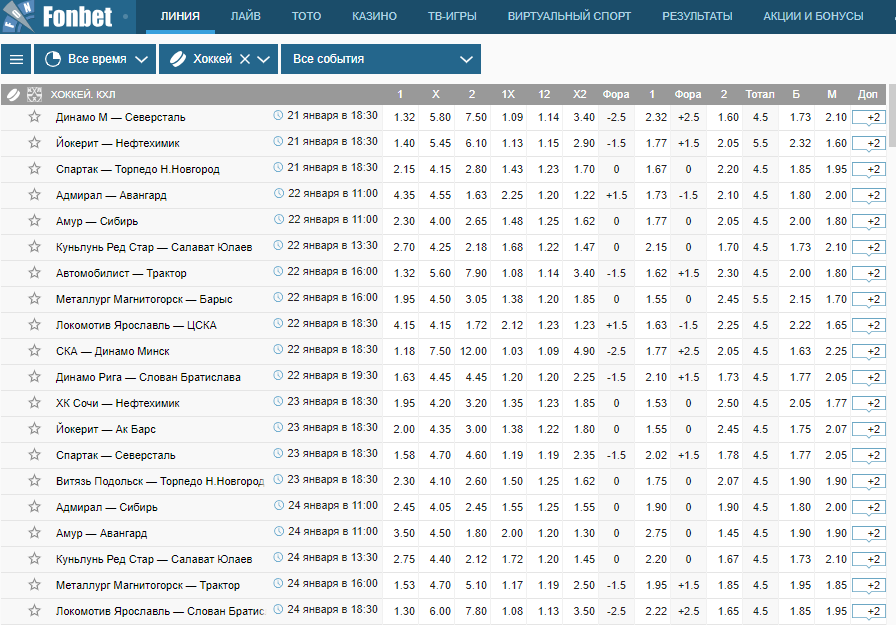Screen dimensions: 896x625
Task: Click the date 22 января в 13:30
Action: [x=332, y=245]
